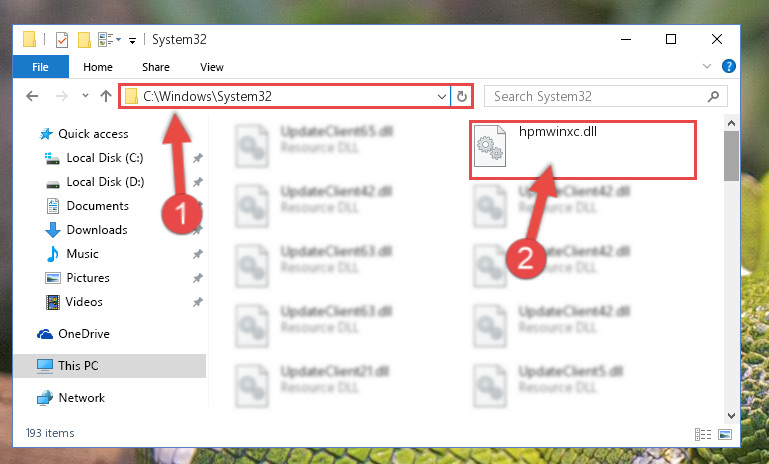Image resolution: width=769 pixels, height=464 pixels.
Task: Switch to the View tab
Action: 212,67
